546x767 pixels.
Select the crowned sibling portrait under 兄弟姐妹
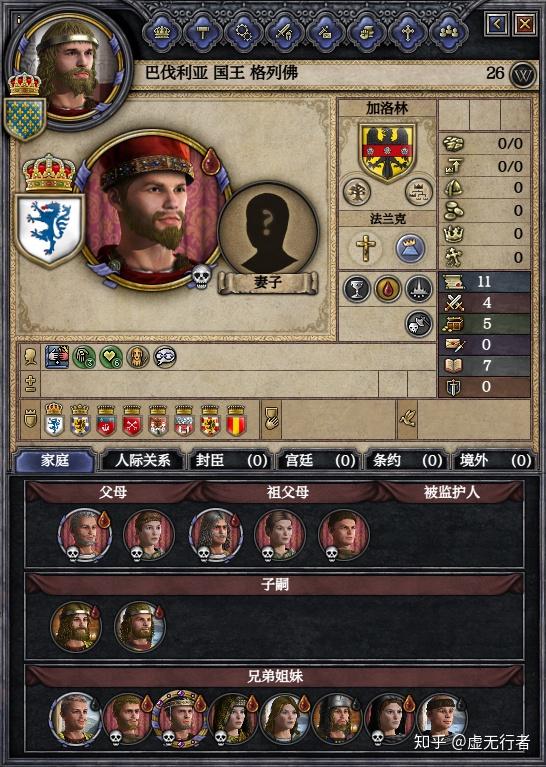[x=179, y=718]
